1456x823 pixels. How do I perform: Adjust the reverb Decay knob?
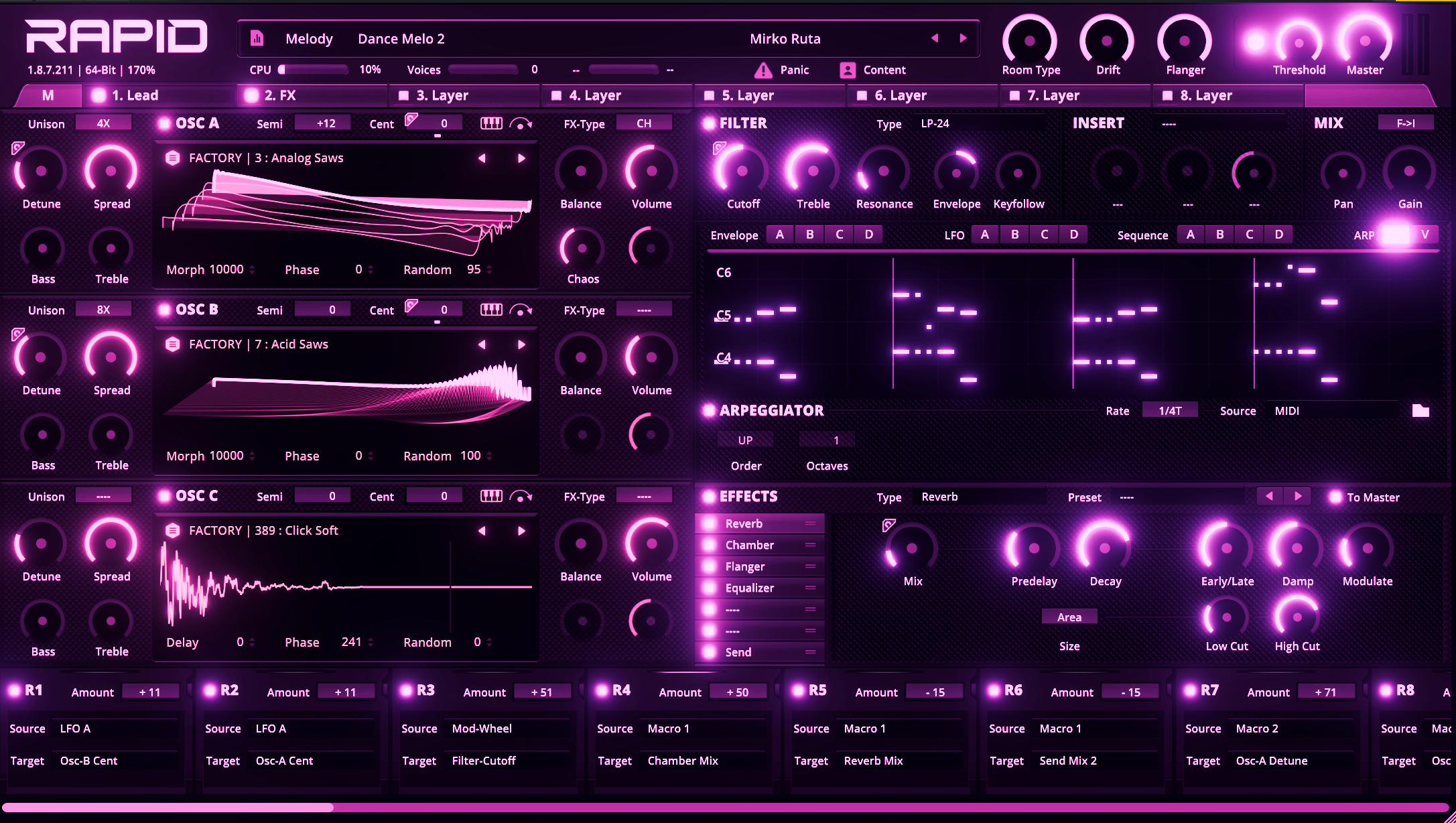[x=1104, y=548]
